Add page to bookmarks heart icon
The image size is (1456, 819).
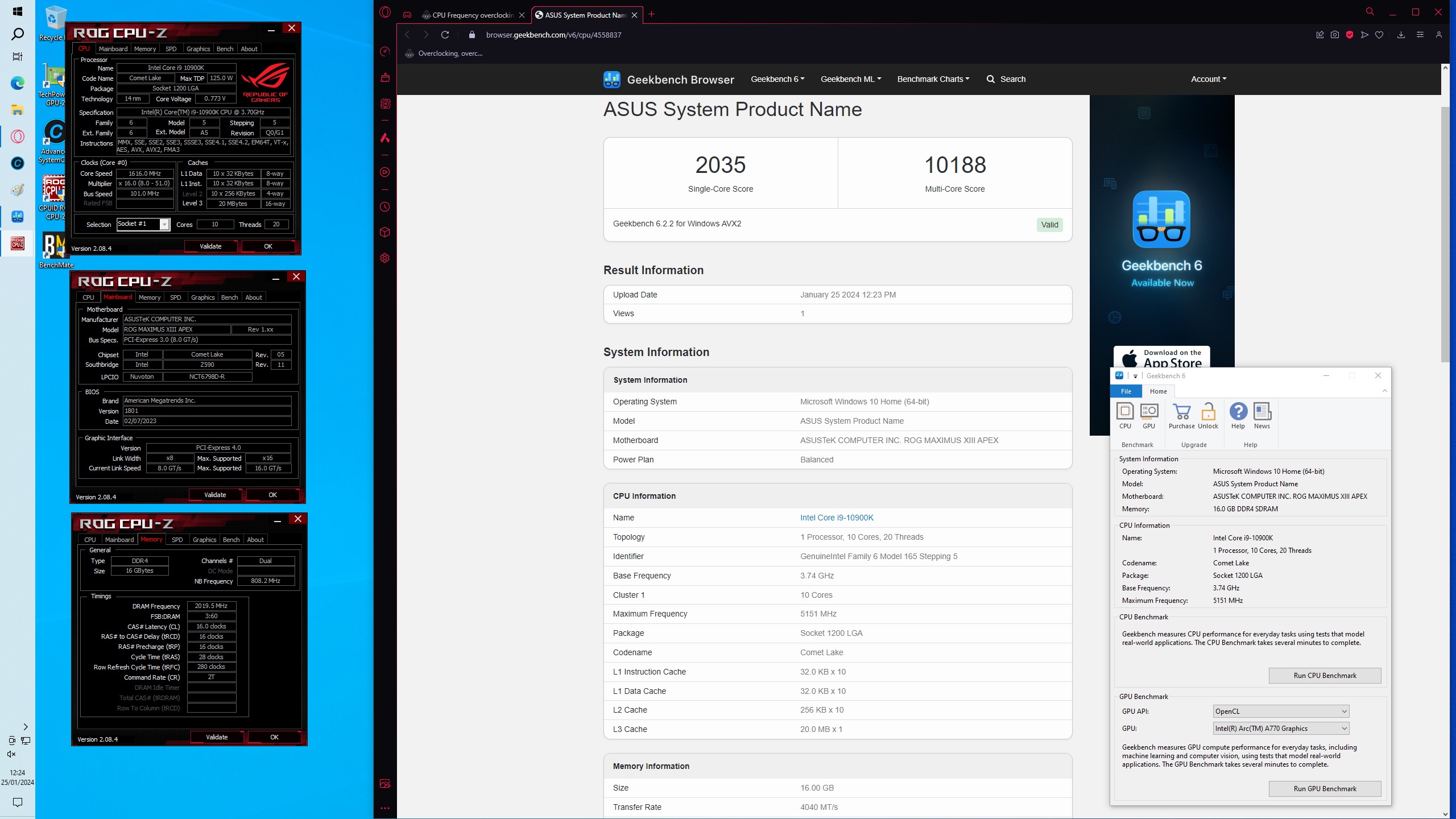[x=1379, y=35]
